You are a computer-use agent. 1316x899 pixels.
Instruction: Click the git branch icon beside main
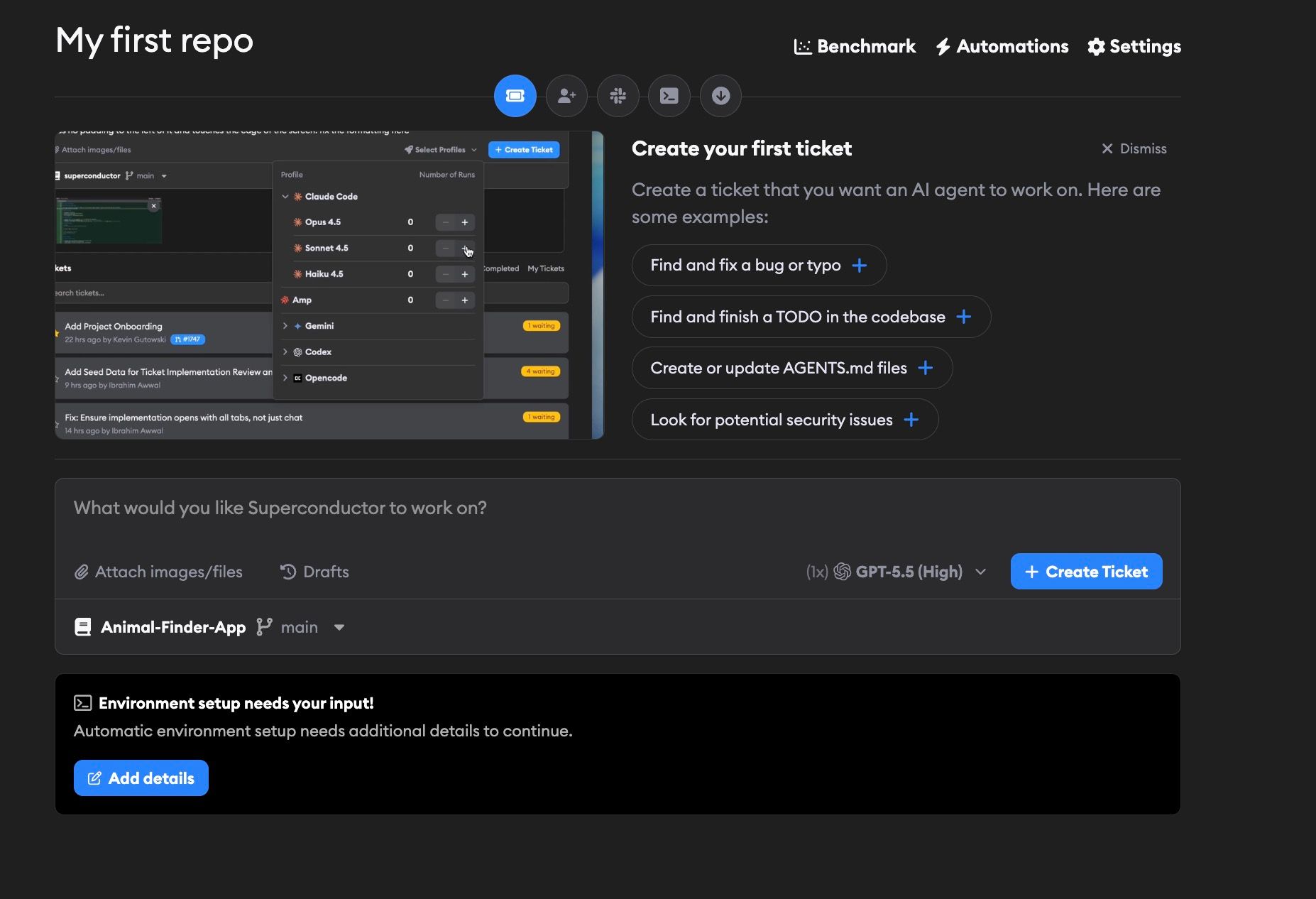264,626
